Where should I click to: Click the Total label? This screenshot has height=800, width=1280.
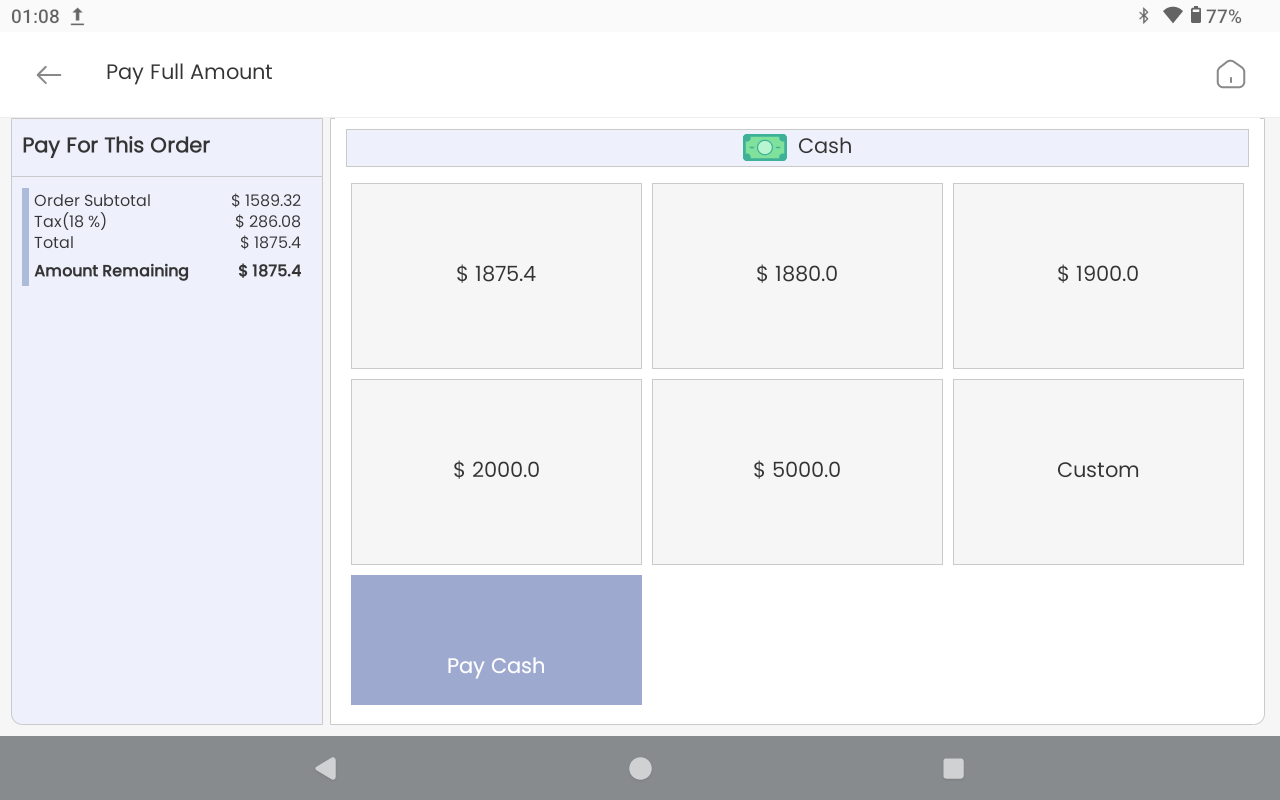click(x=54, y=243)
